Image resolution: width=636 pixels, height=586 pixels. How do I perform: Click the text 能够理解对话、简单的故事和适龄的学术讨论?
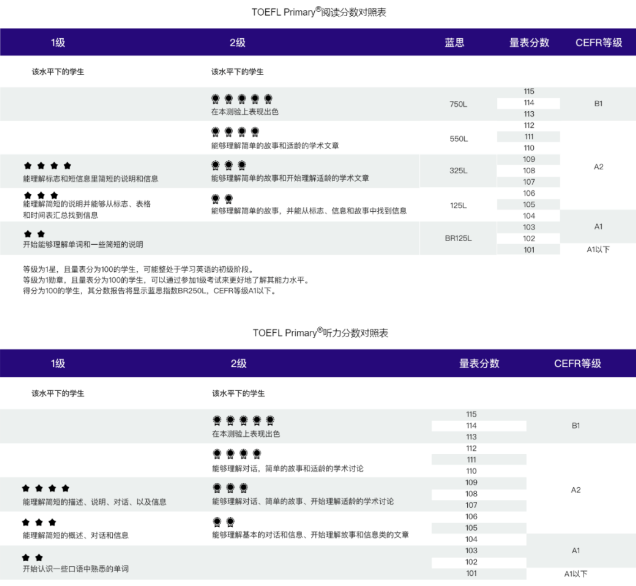click(x=288, y=469)
